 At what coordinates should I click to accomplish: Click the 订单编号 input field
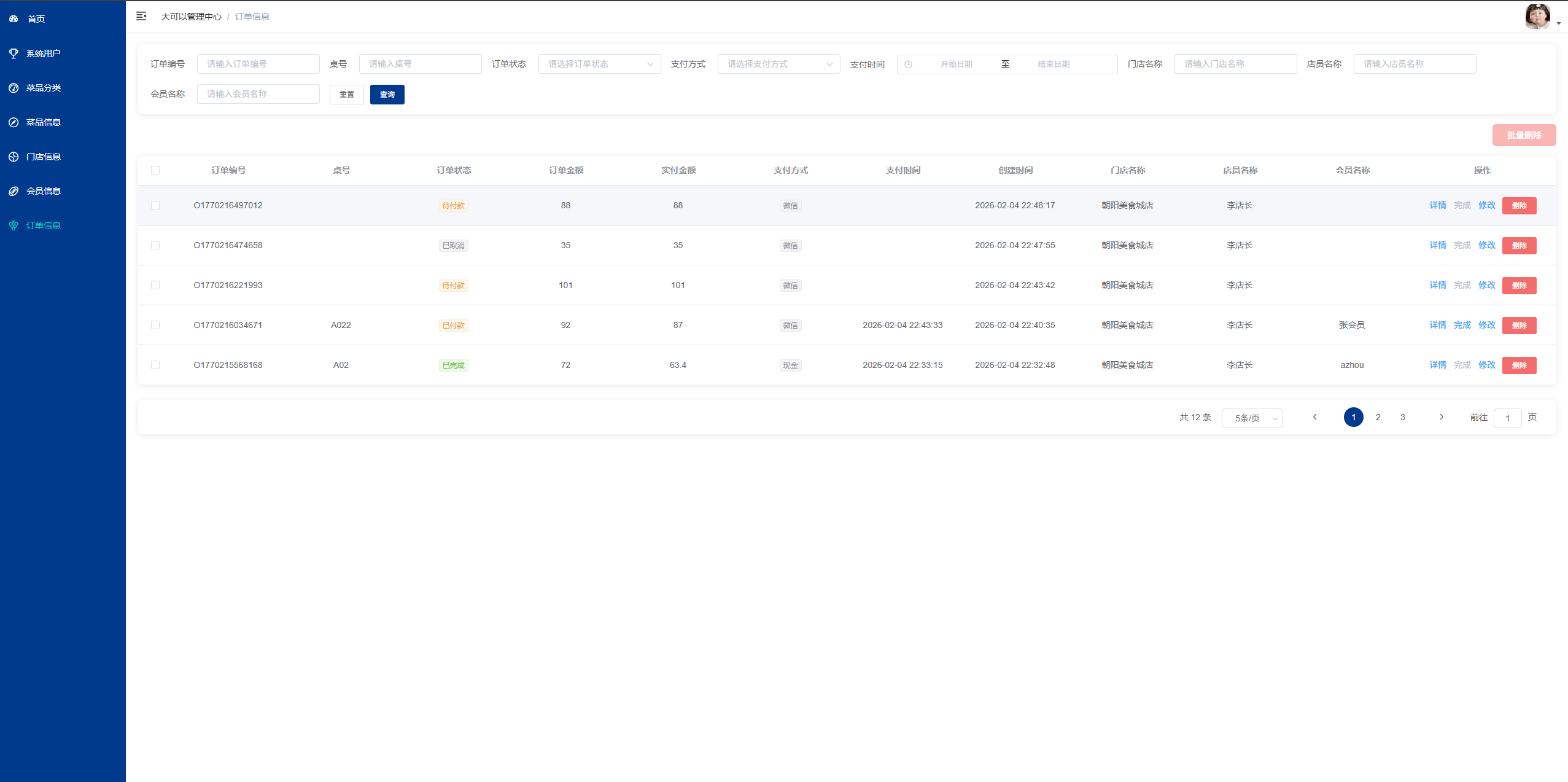coord(258,64)
